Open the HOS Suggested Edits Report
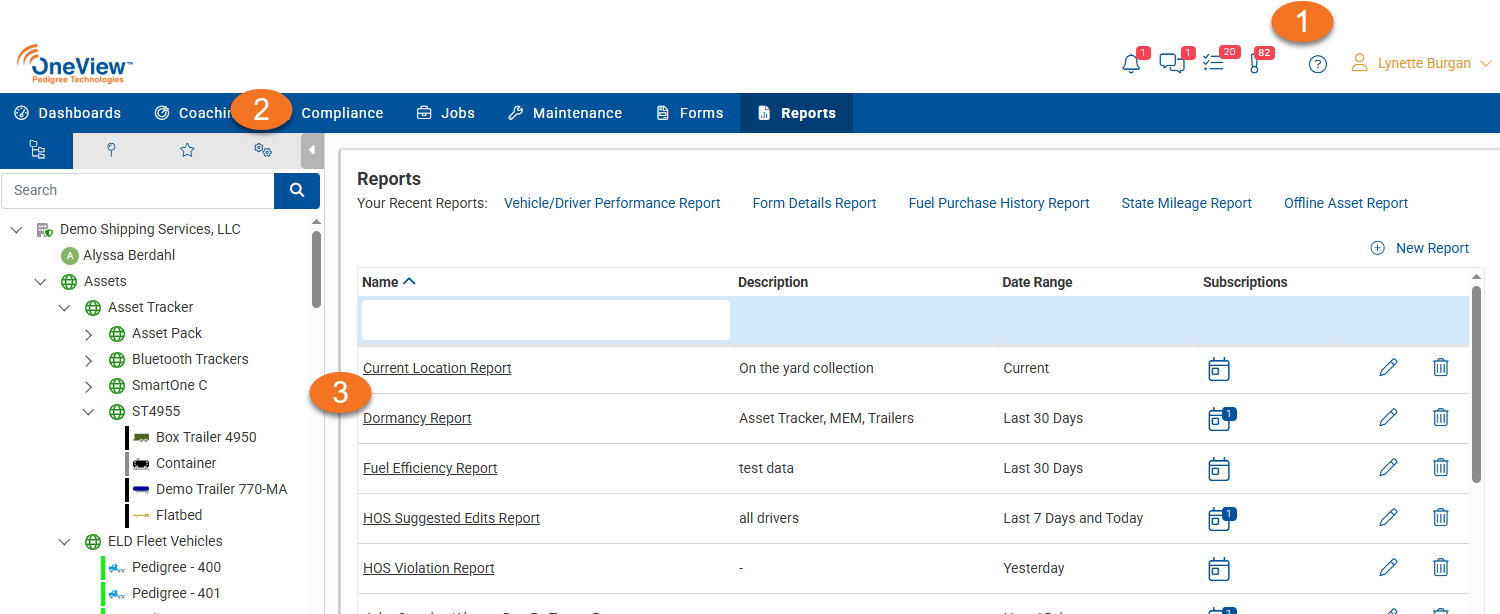Image resolution: width=1500 pixels, height=614 pixels. click(x=451, y=518)
